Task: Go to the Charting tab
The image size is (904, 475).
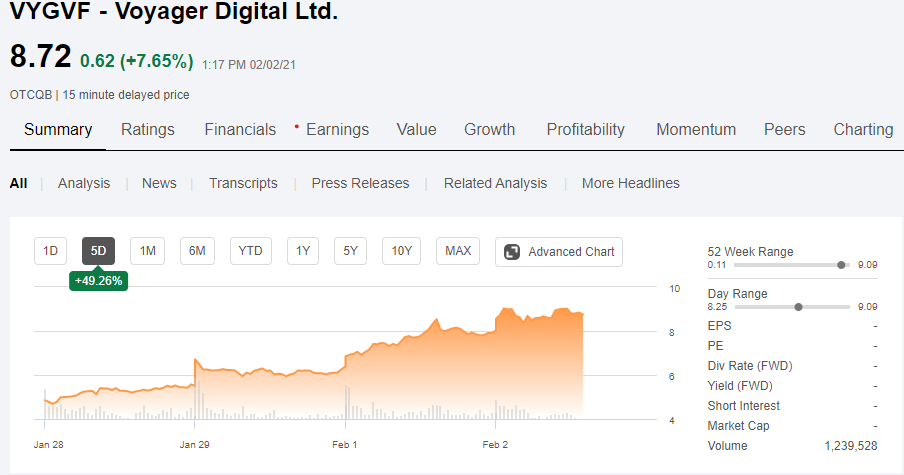Action: click(x=863, y=130)
